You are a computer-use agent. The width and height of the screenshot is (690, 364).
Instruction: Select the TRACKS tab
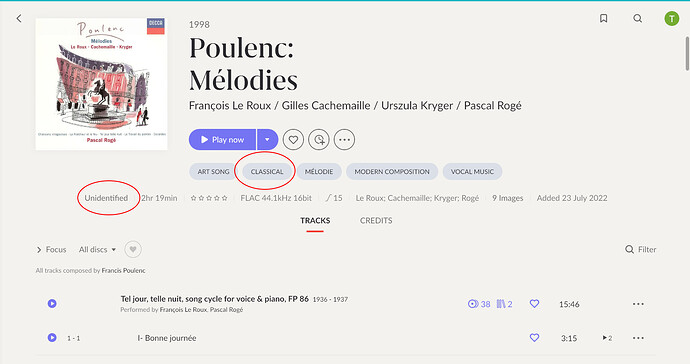[x=315, y=221]
